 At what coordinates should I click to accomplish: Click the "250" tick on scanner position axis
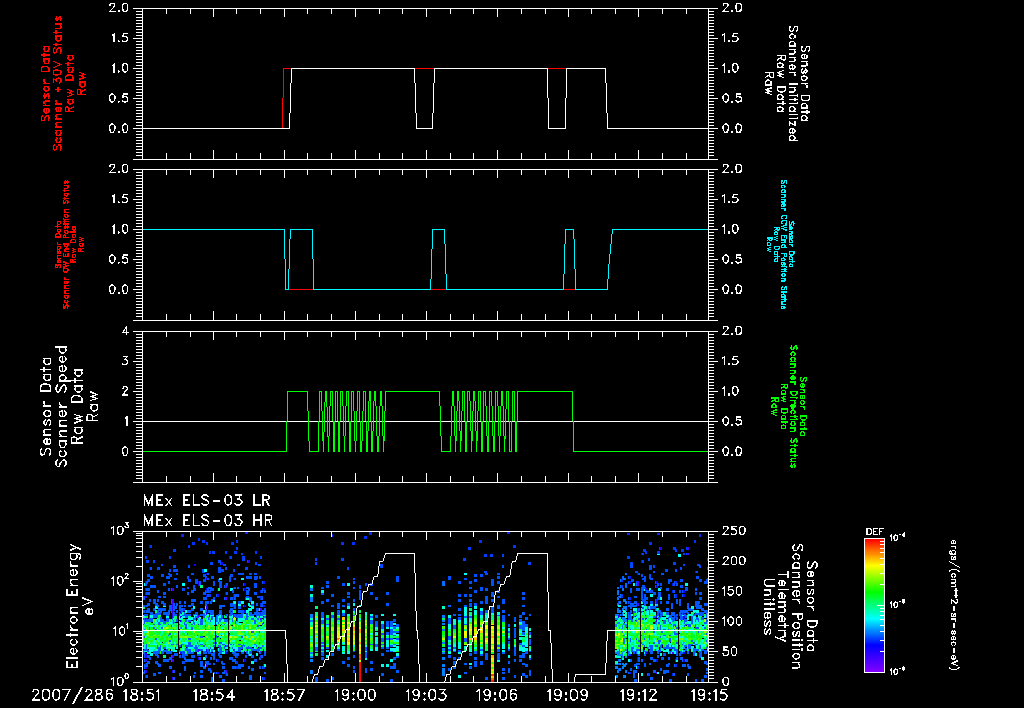733,531
